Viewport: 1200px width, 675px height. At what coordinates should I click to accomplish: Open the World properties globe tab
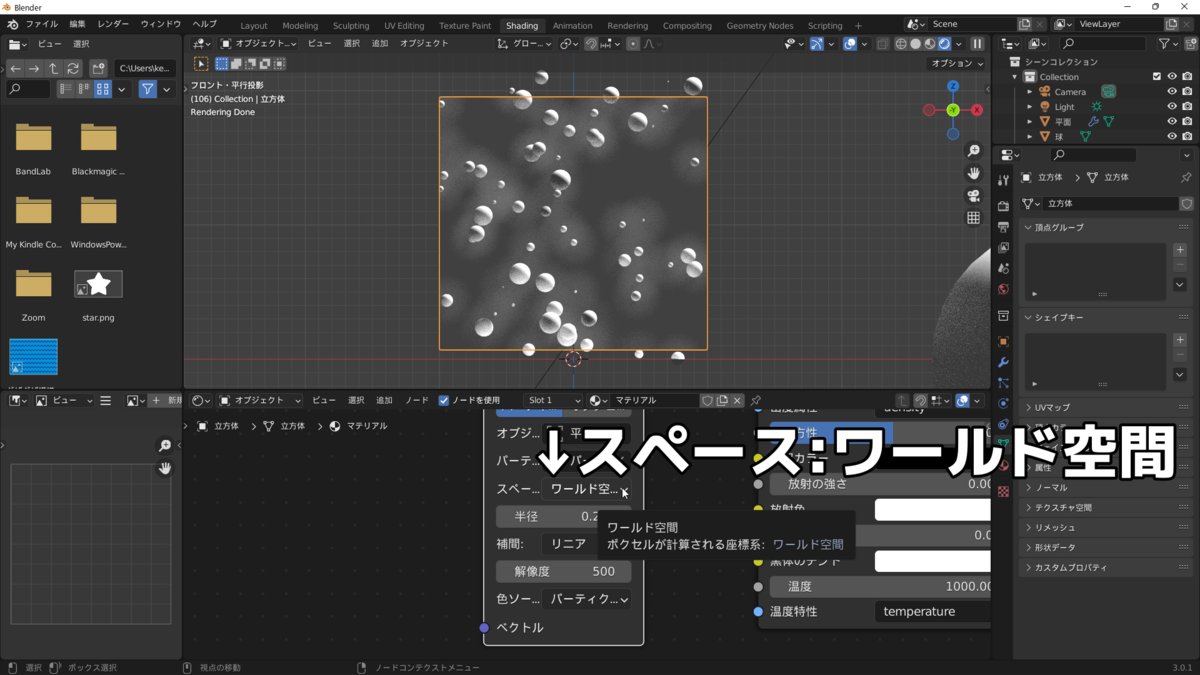(x=1003, y=289)
